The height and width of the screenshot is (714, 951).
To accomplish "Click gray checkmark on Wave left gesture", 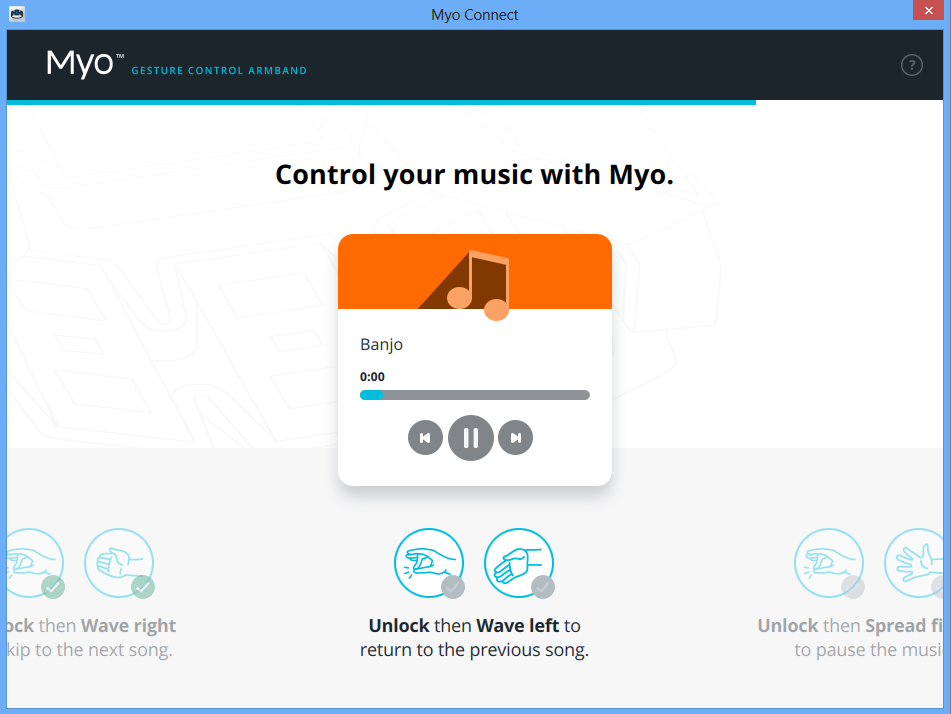I will (x=543, y=587).
